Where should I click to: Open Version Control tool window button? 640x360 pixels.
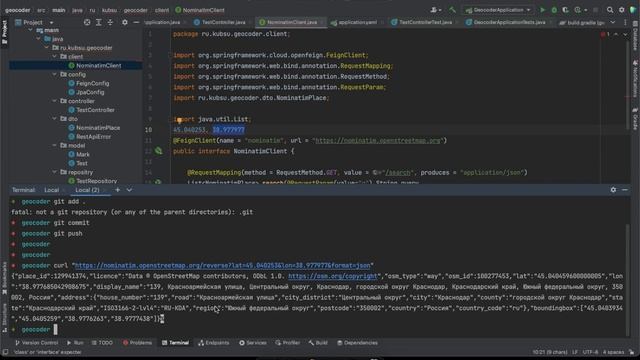pyautogui.click(x=36, y=343)
